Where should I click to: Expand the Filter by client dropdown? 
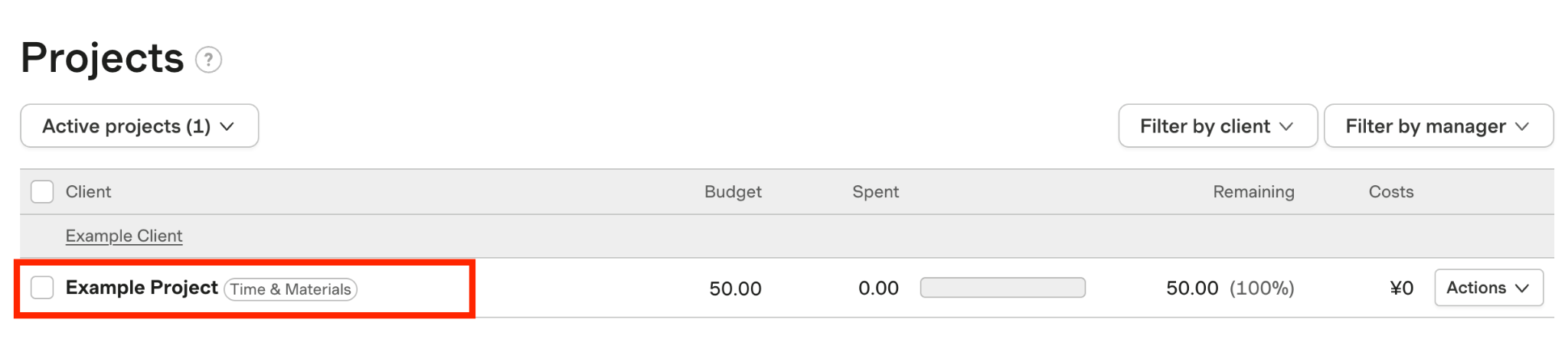click(x=1217, y=126)
